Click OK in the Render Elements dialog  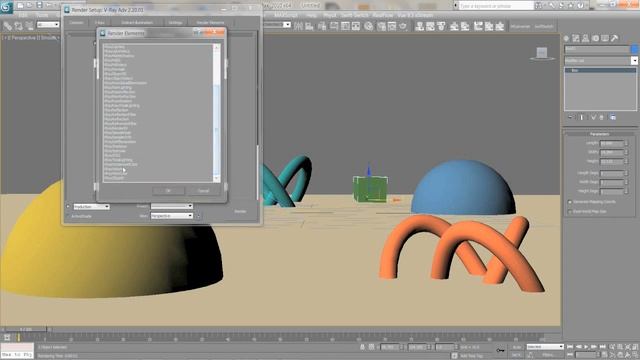168,191
